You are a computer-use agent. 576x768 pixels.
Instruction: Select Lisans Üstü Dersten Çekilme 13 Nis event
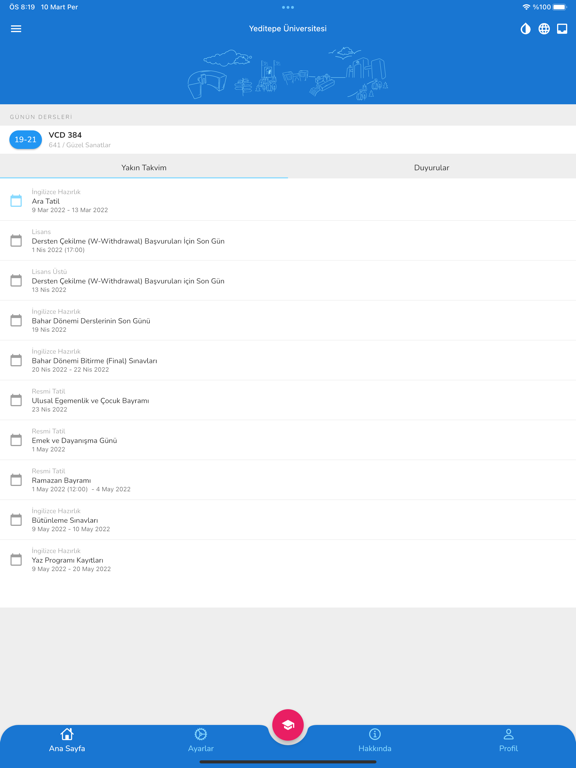pyautogui.click(x=128, y=281)
